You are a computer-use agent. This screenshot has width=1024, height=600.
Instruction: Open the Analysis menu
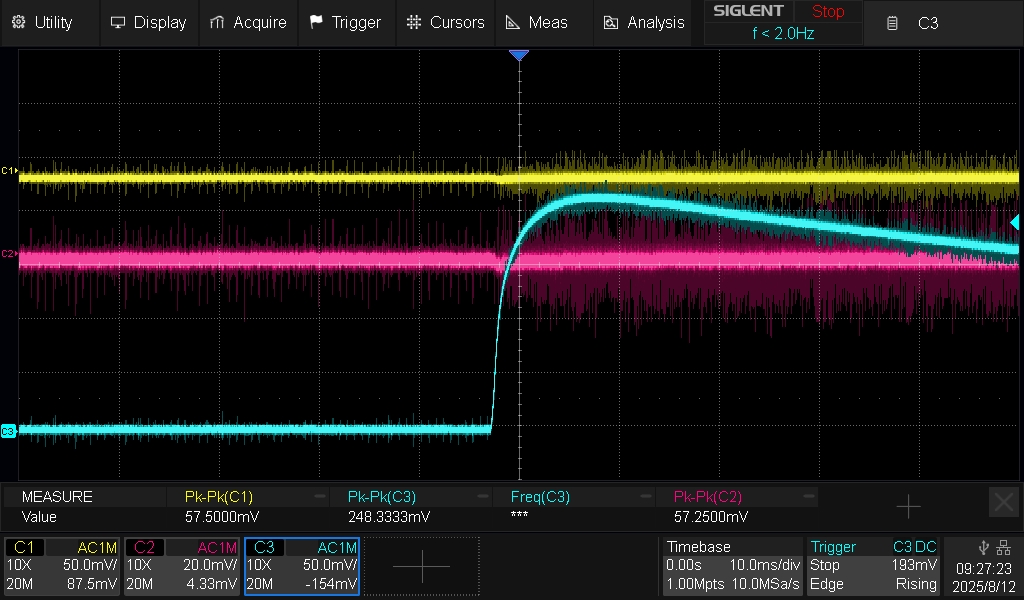pos(643,22)
